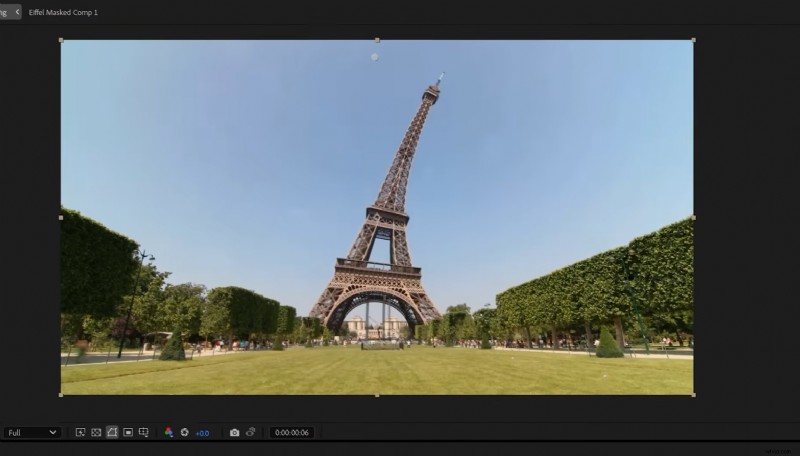Click the Fast Previews icon

[x=80, y=433]
